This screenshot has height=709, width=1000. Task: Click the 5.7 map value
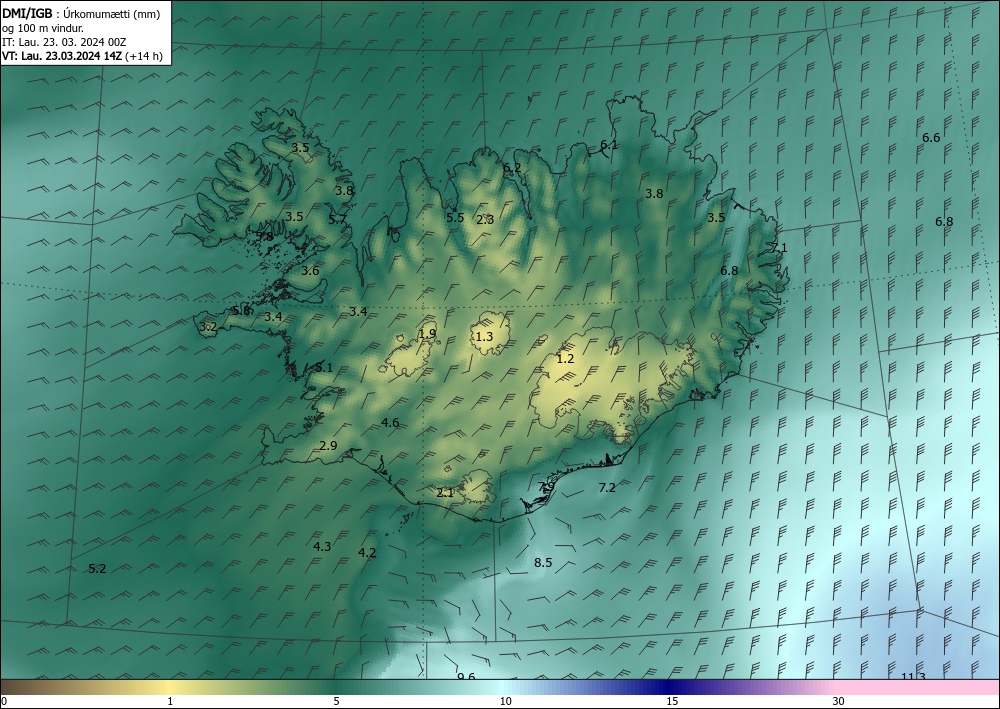[x=337, y=220]
